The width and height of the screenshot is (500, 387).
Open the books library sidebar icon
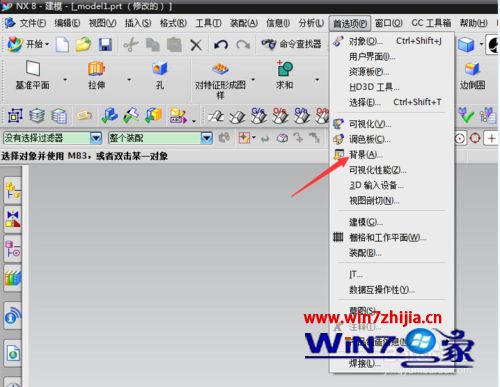click(13, 278)
